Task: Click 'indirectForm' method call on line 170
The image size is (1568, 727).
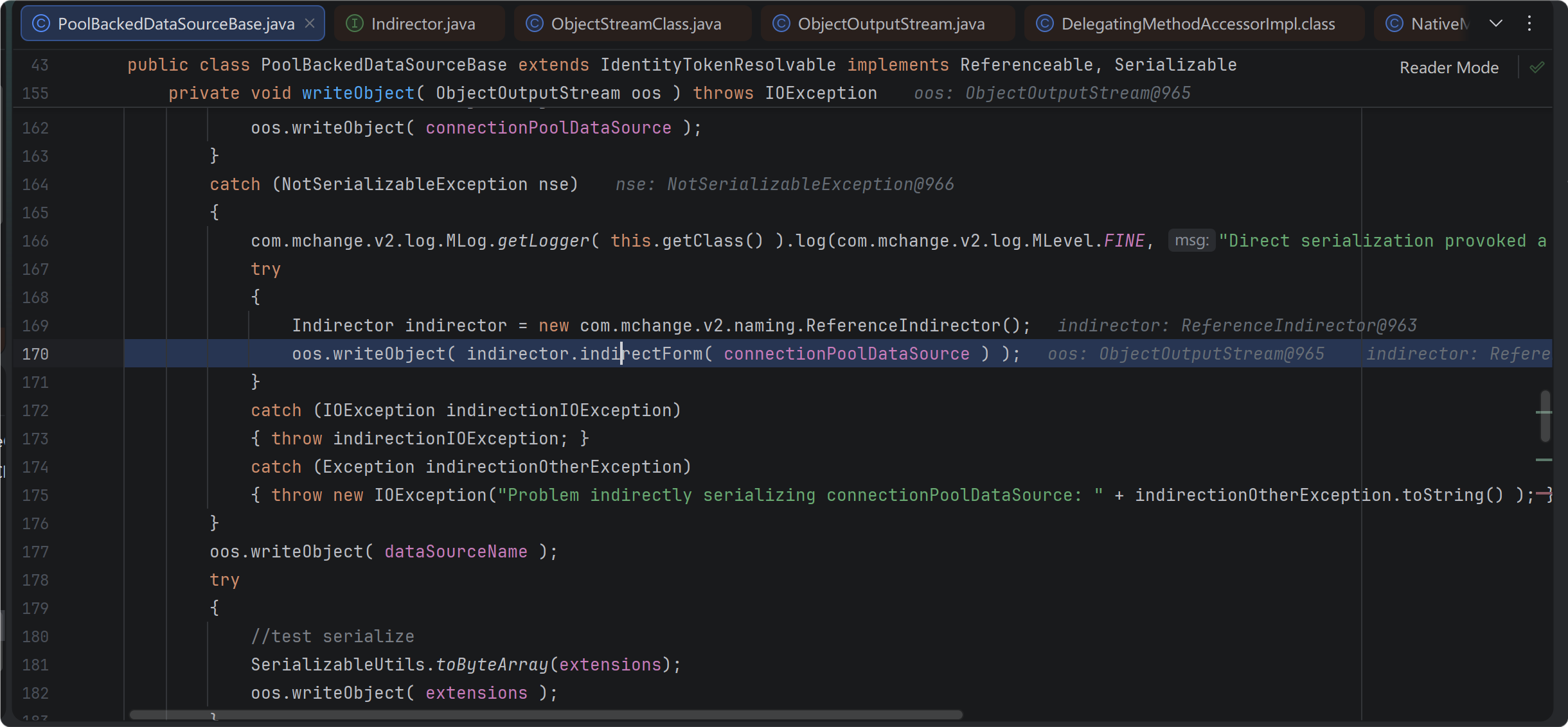Action: pos(641,354)
